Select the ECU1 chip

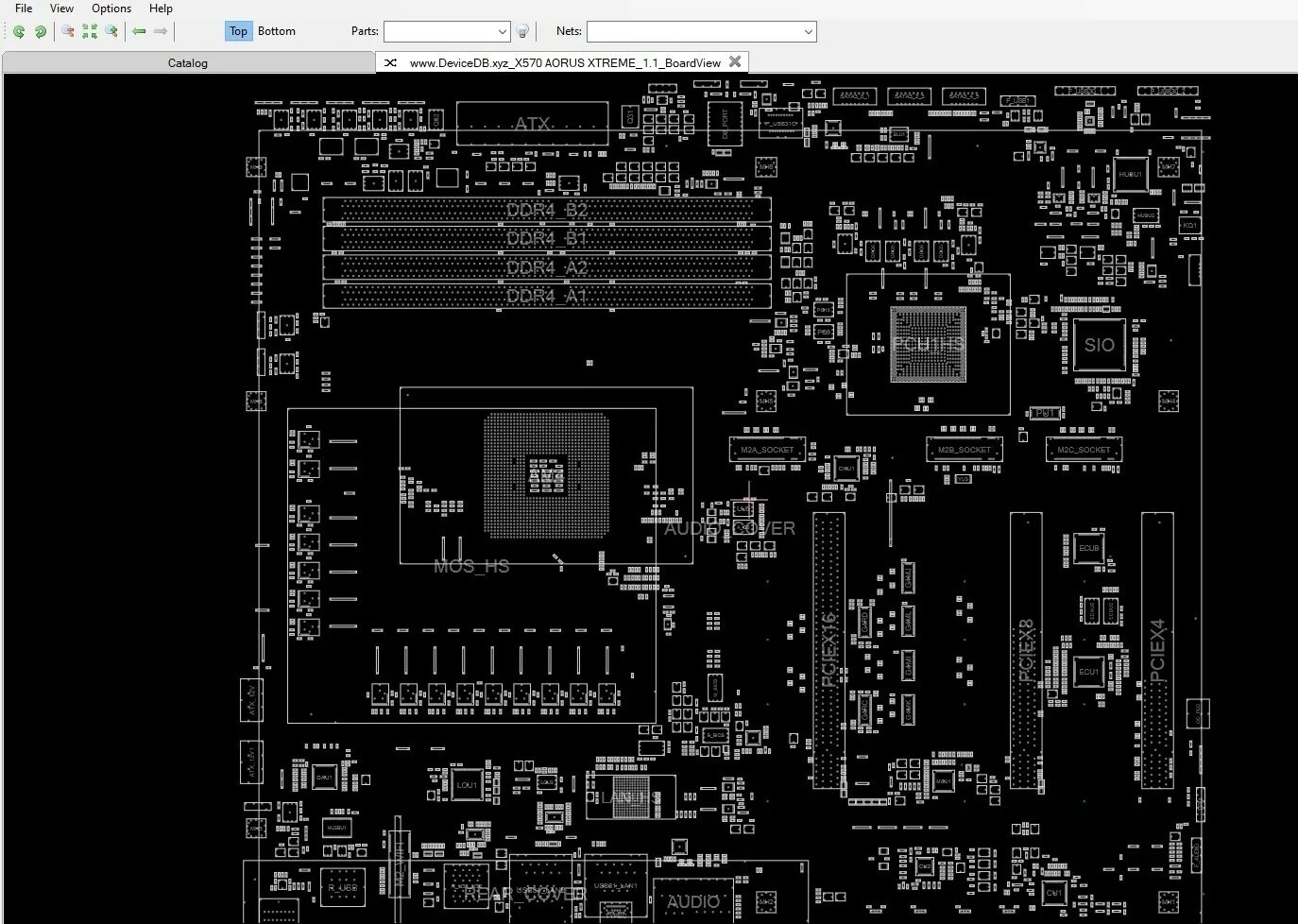point(1088,672)
